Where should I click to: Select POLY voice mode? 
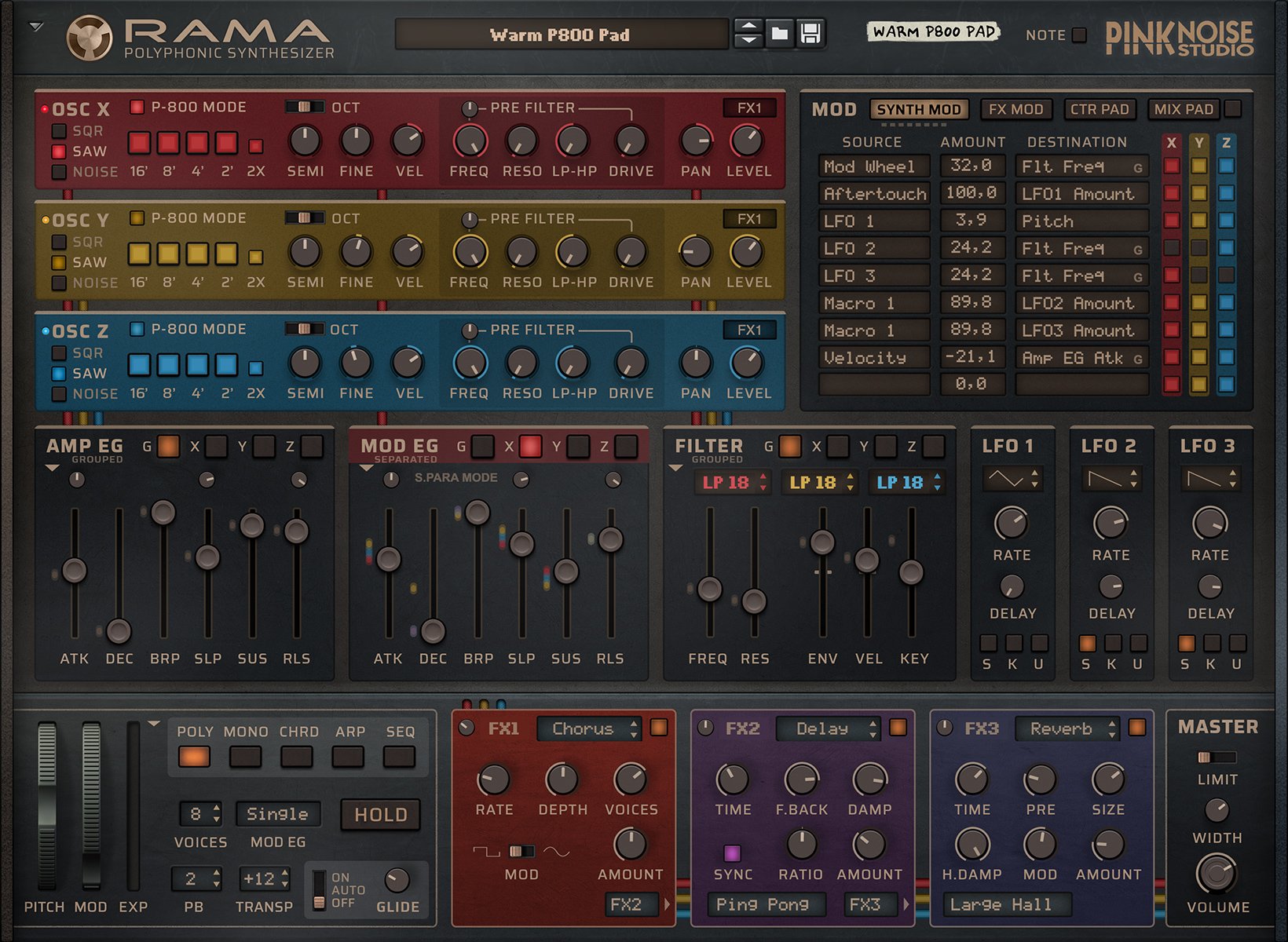194,756
